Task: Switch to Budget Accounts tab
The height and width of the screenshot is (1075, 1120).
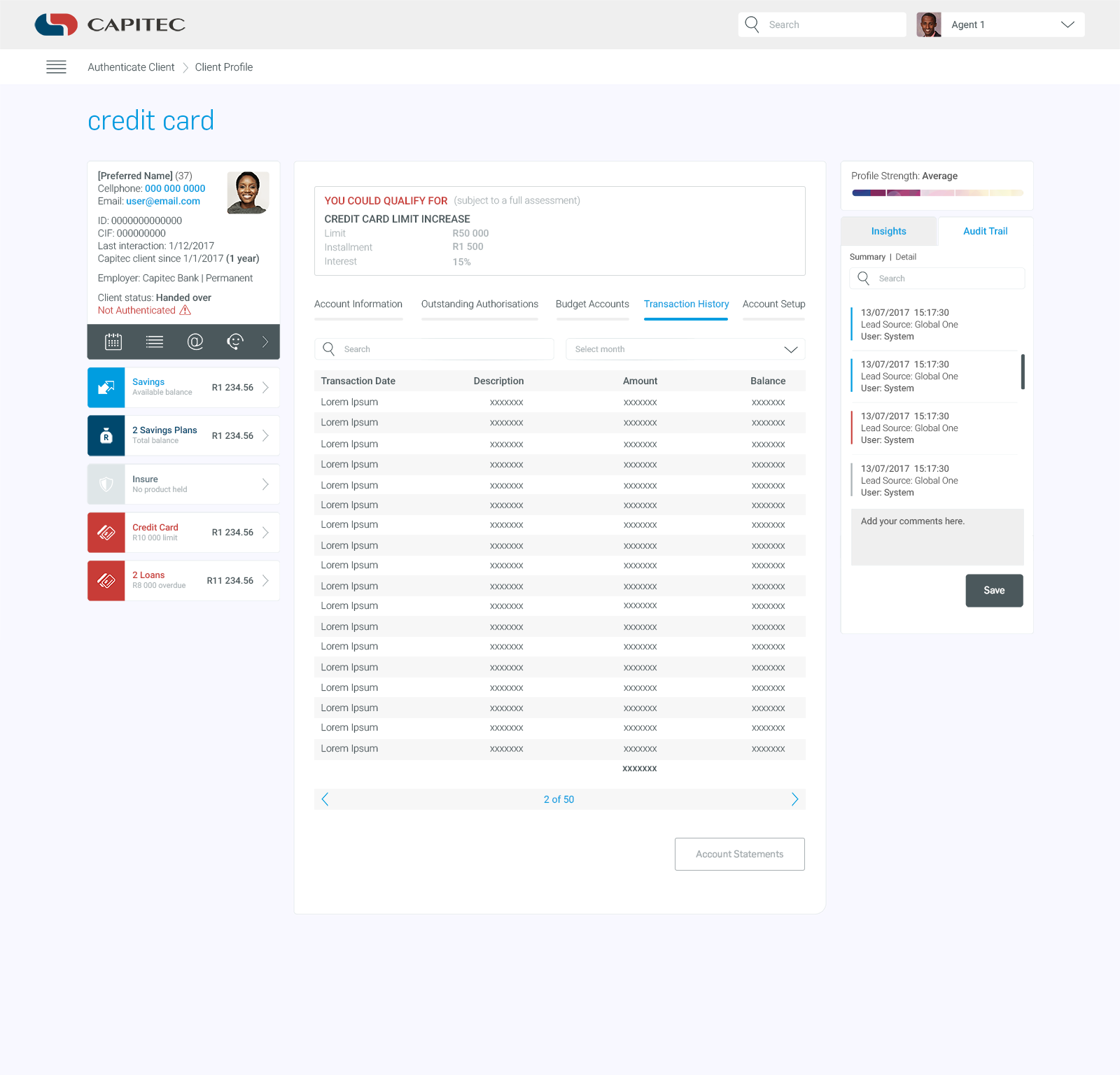Action: coord(592,304)
